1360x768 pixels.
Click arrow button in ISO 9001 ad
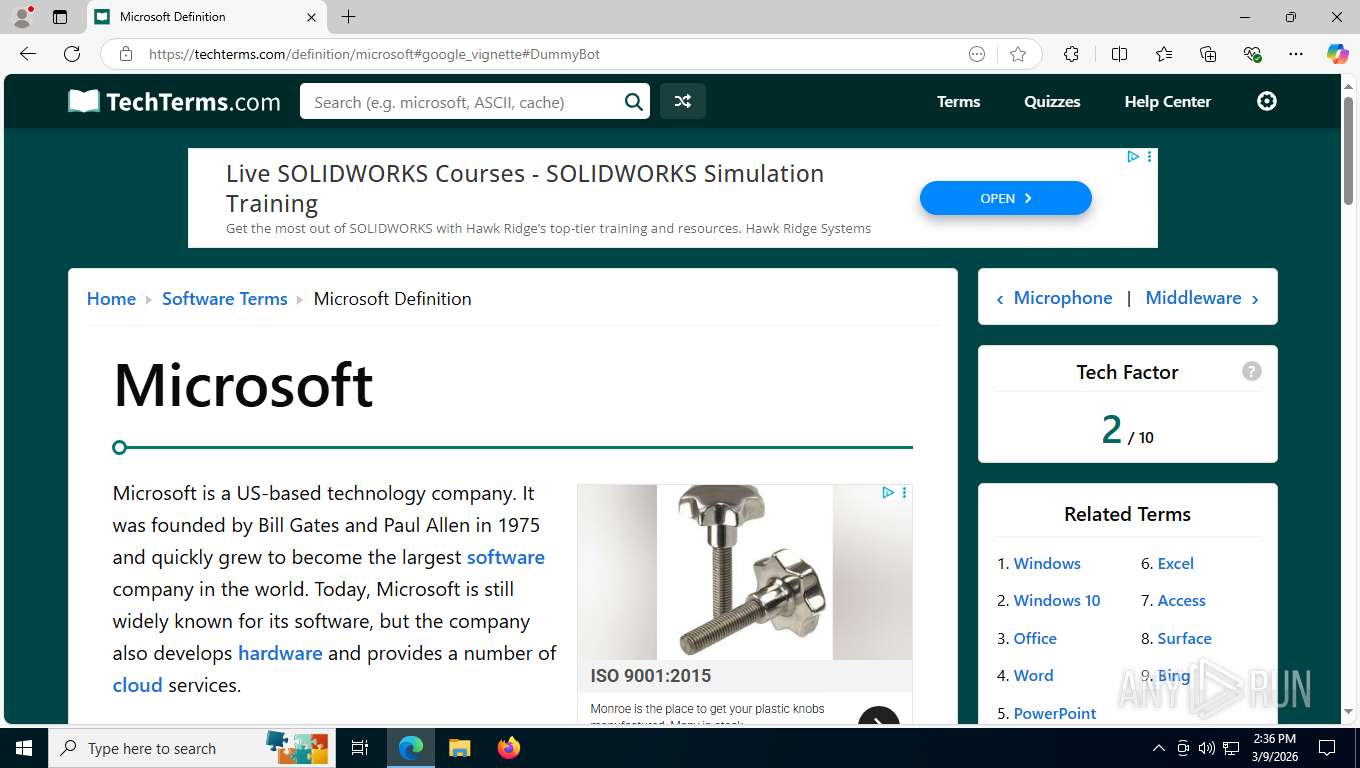pos(879,717)
